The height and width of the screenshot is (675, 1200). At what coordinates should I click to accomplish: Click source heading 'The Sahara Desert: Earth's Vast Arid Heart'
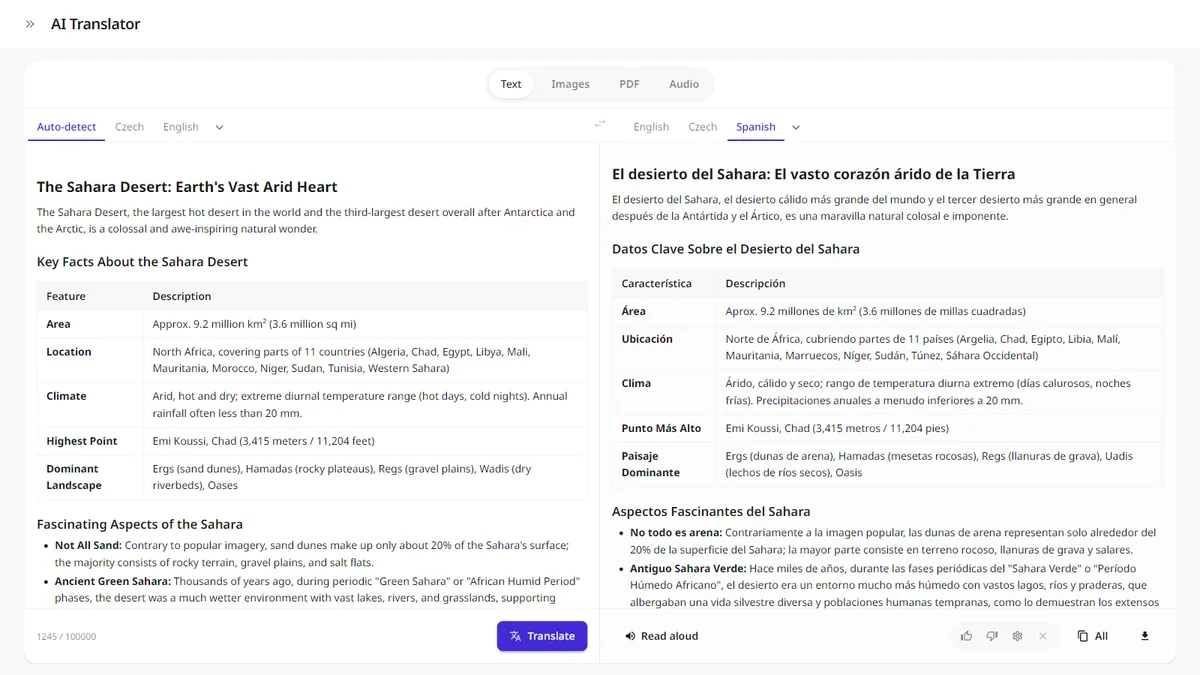pos(187,187)
